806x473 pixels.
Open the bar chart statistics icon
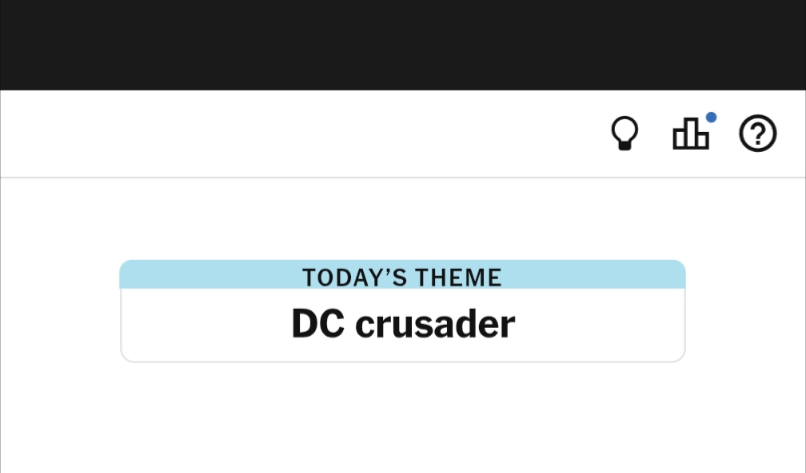pyautogui.click(x=691, y=134)
